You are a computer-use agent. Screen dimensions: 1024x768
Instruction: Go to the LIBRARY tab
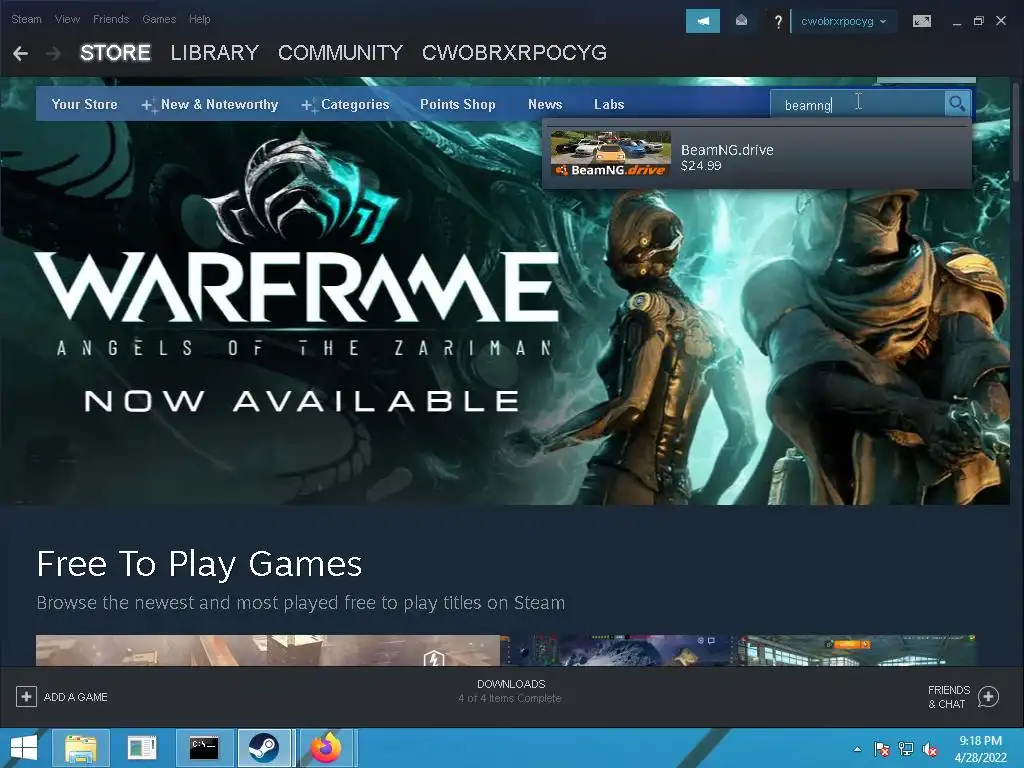214,53
